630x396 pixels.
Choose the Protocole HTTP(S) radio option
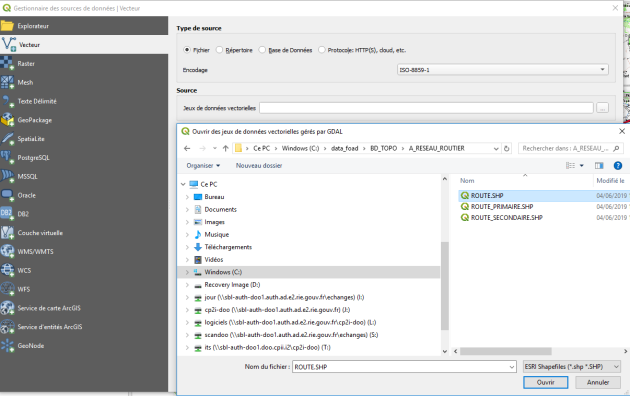point(321,50)
